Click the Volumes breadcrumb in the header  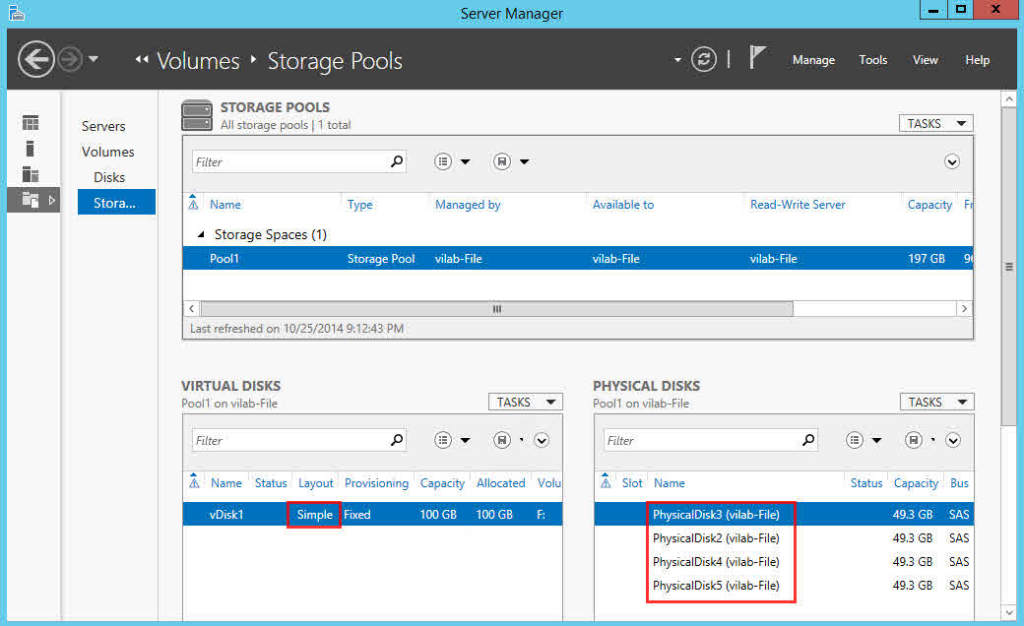[x=198, y=61]
